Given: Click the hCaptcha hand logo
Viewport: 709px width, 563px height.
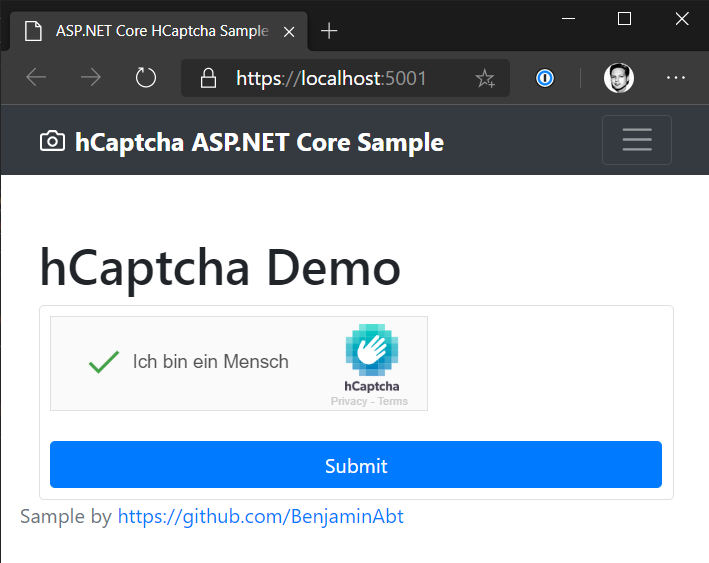Looking at the screenshot, I should 372,350.
